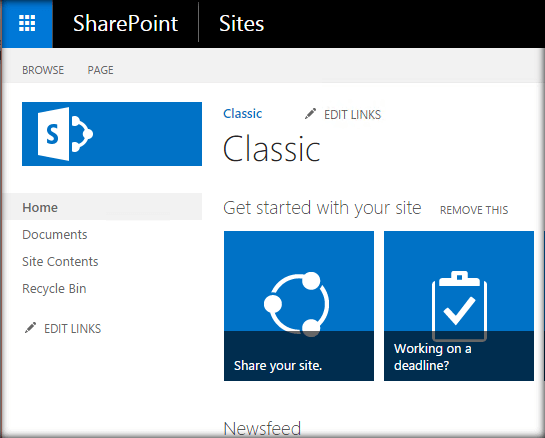Open the BROWSE ribbon tab
This screenshot has height=438, width=545.
43,70
